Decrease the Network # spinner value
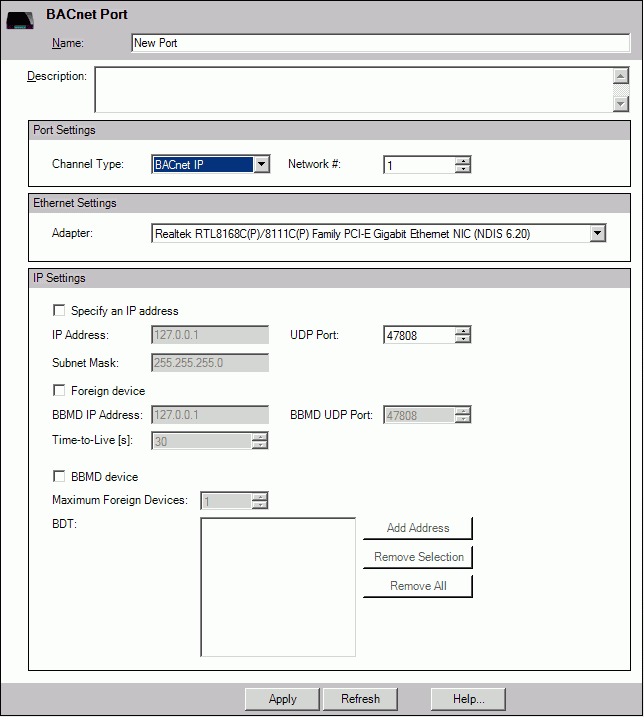644x717 pixels. coord(462,169)
